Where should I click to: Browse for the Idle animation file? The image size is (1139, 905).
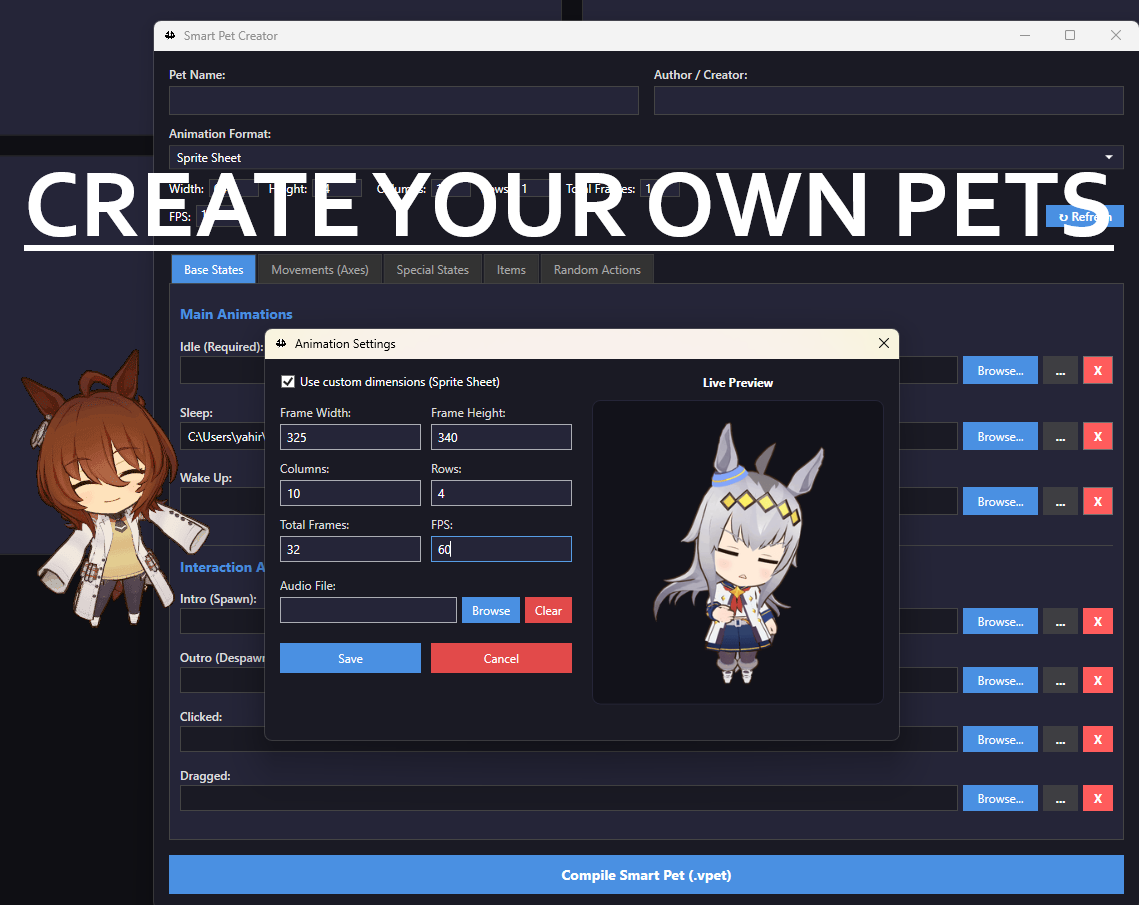pos(1000,370)
